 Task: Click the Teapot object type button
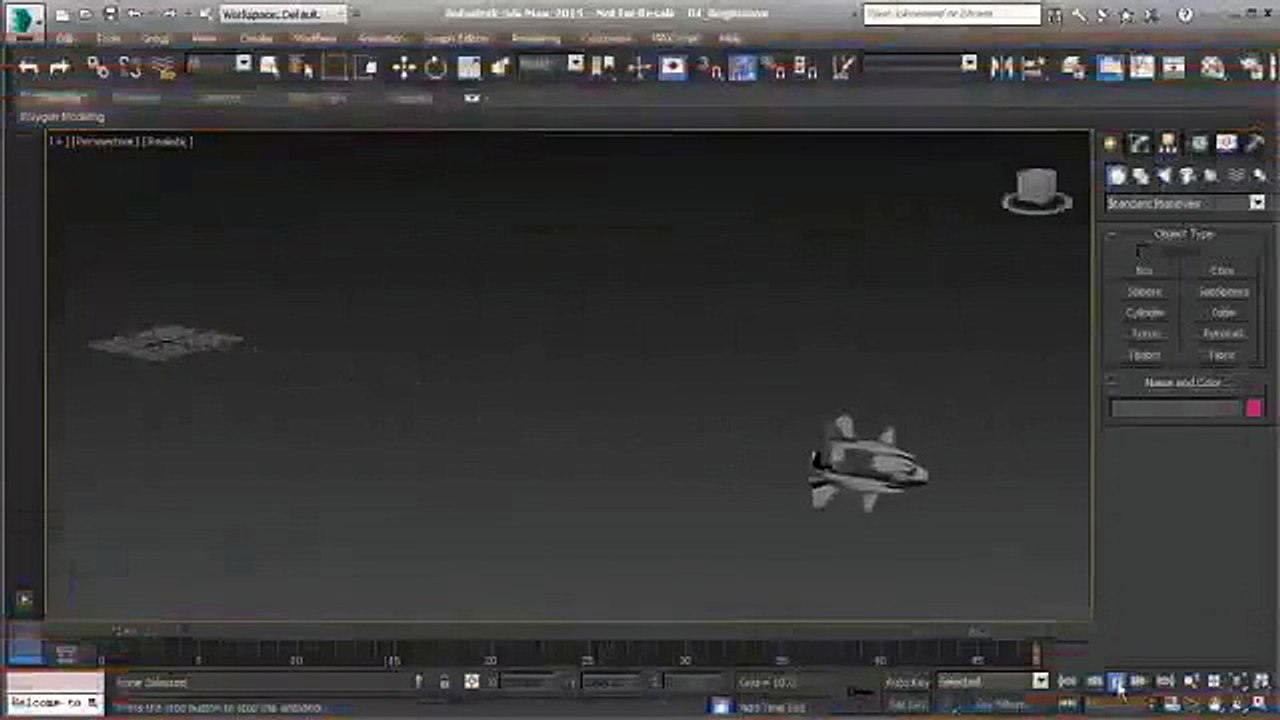1145,355
